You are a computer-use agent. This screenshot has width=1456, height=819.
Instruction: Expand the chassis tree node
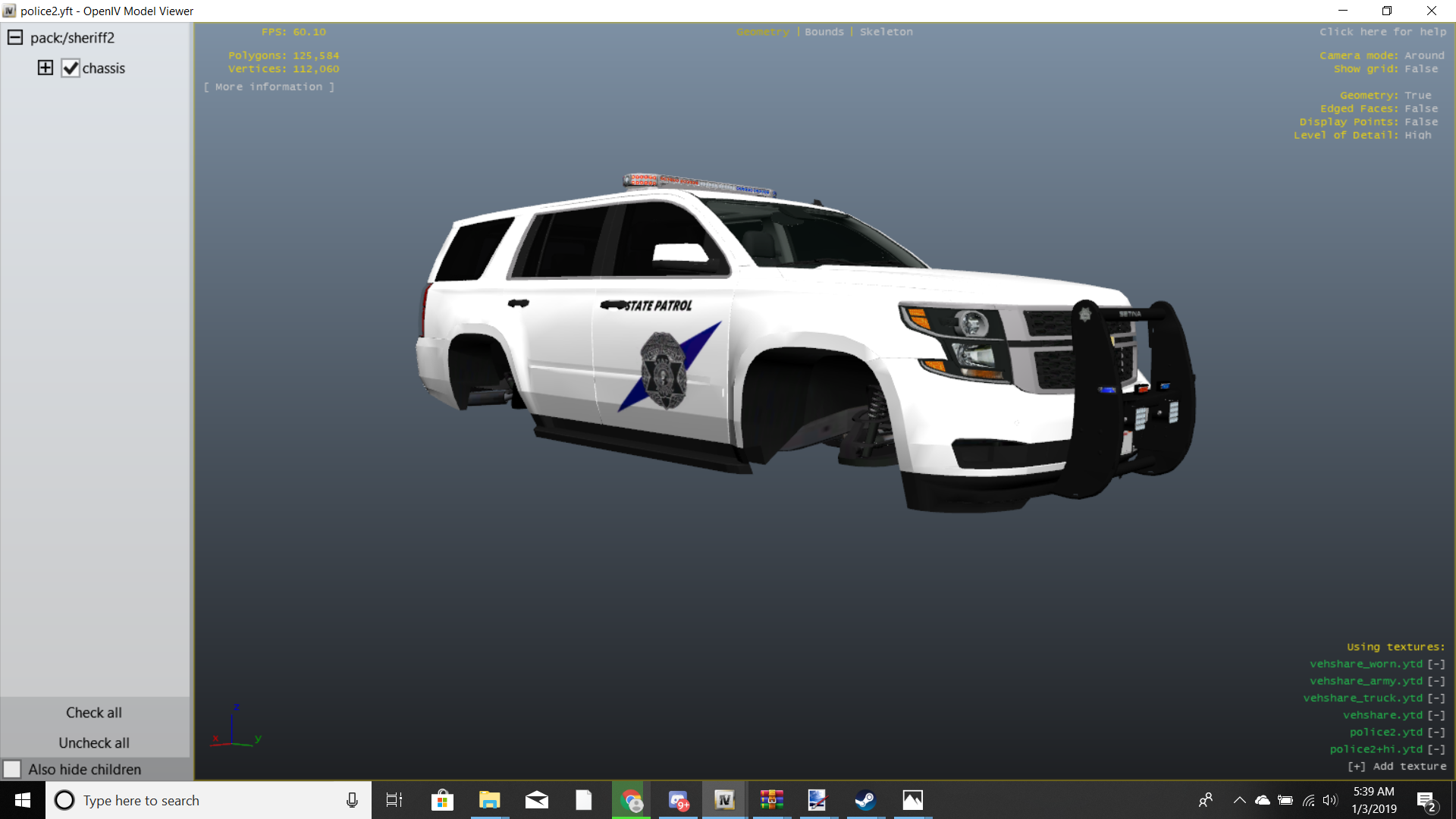pos(45,68)
